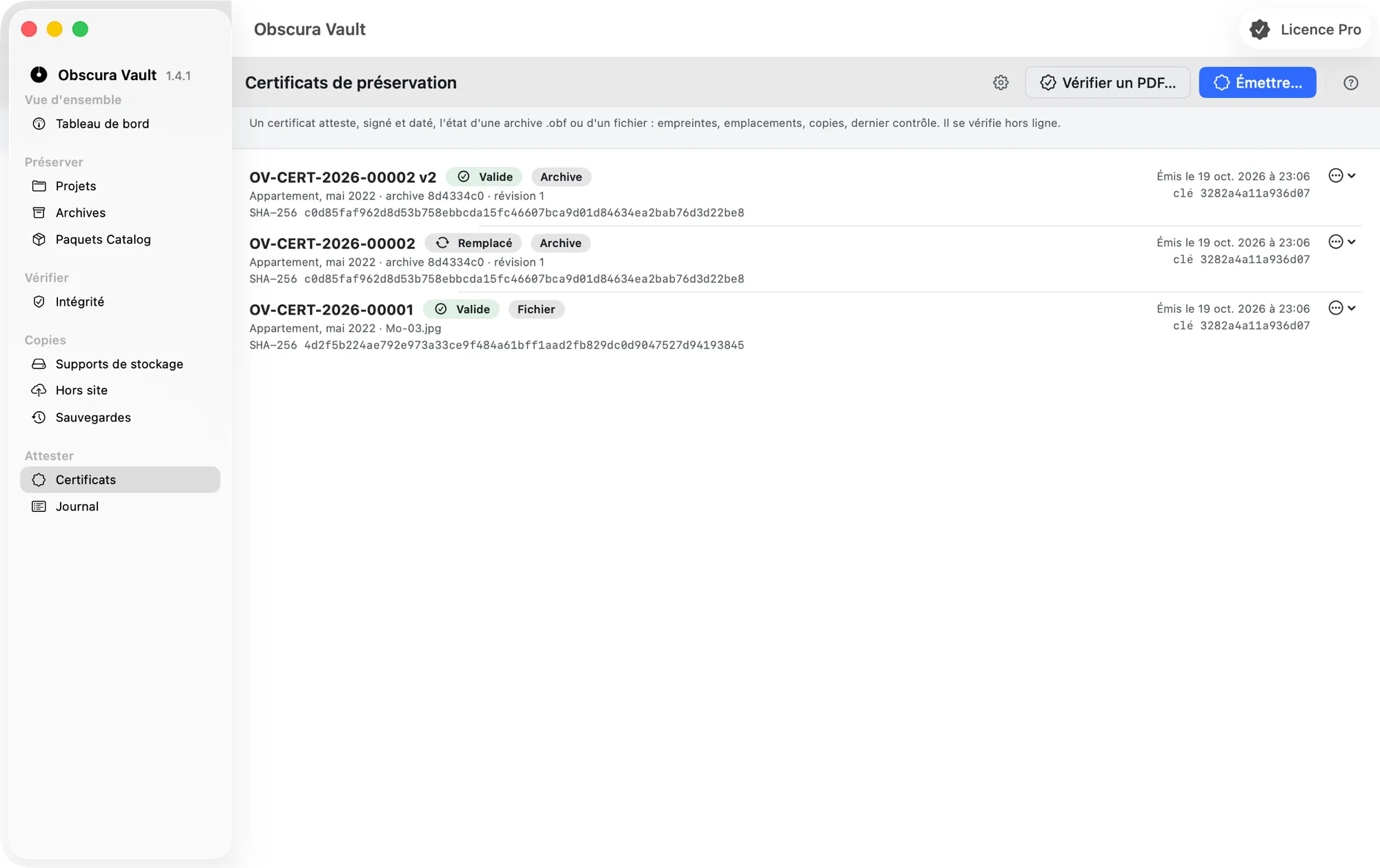Click the version number 1.4.1

(x=178, y=76)
